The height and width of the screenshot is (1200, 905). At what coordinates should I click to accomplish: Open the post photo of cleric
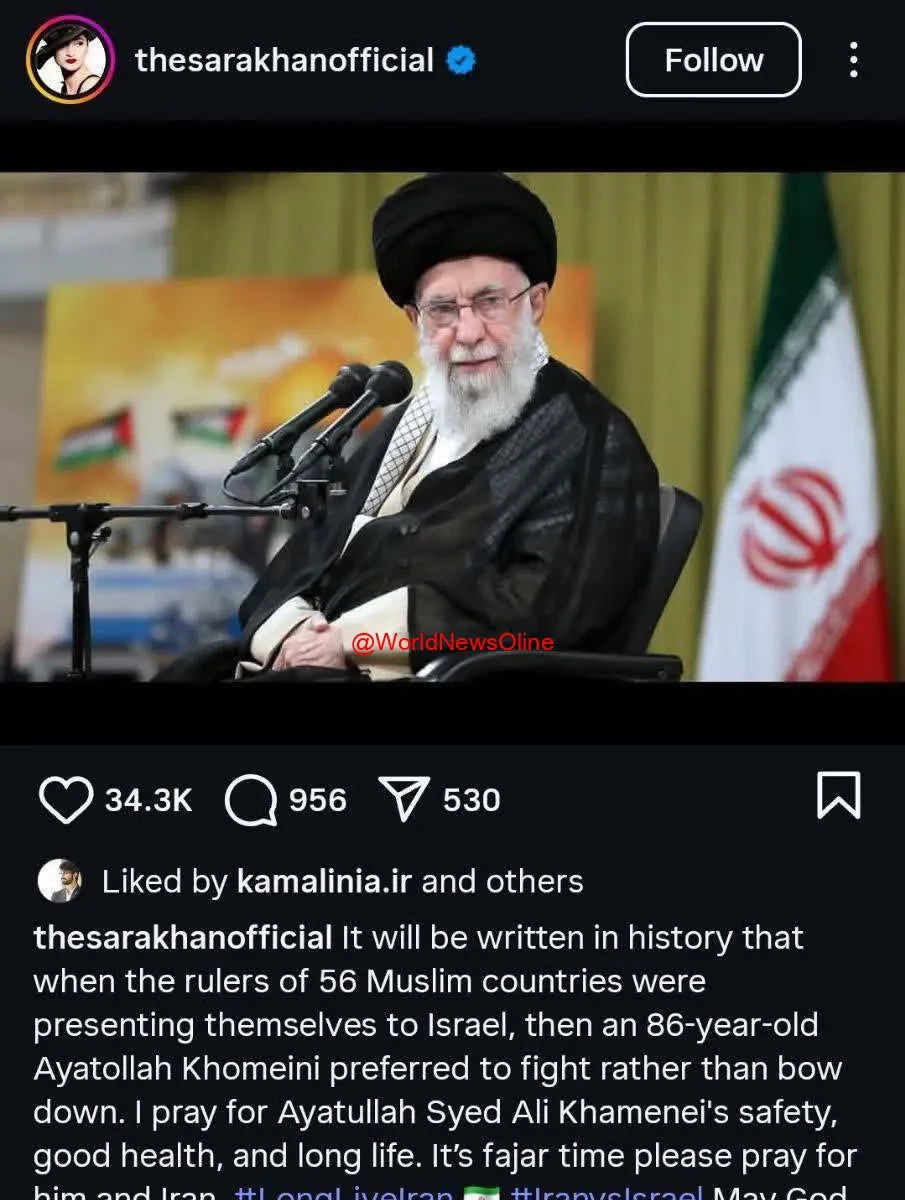(452, 427)
